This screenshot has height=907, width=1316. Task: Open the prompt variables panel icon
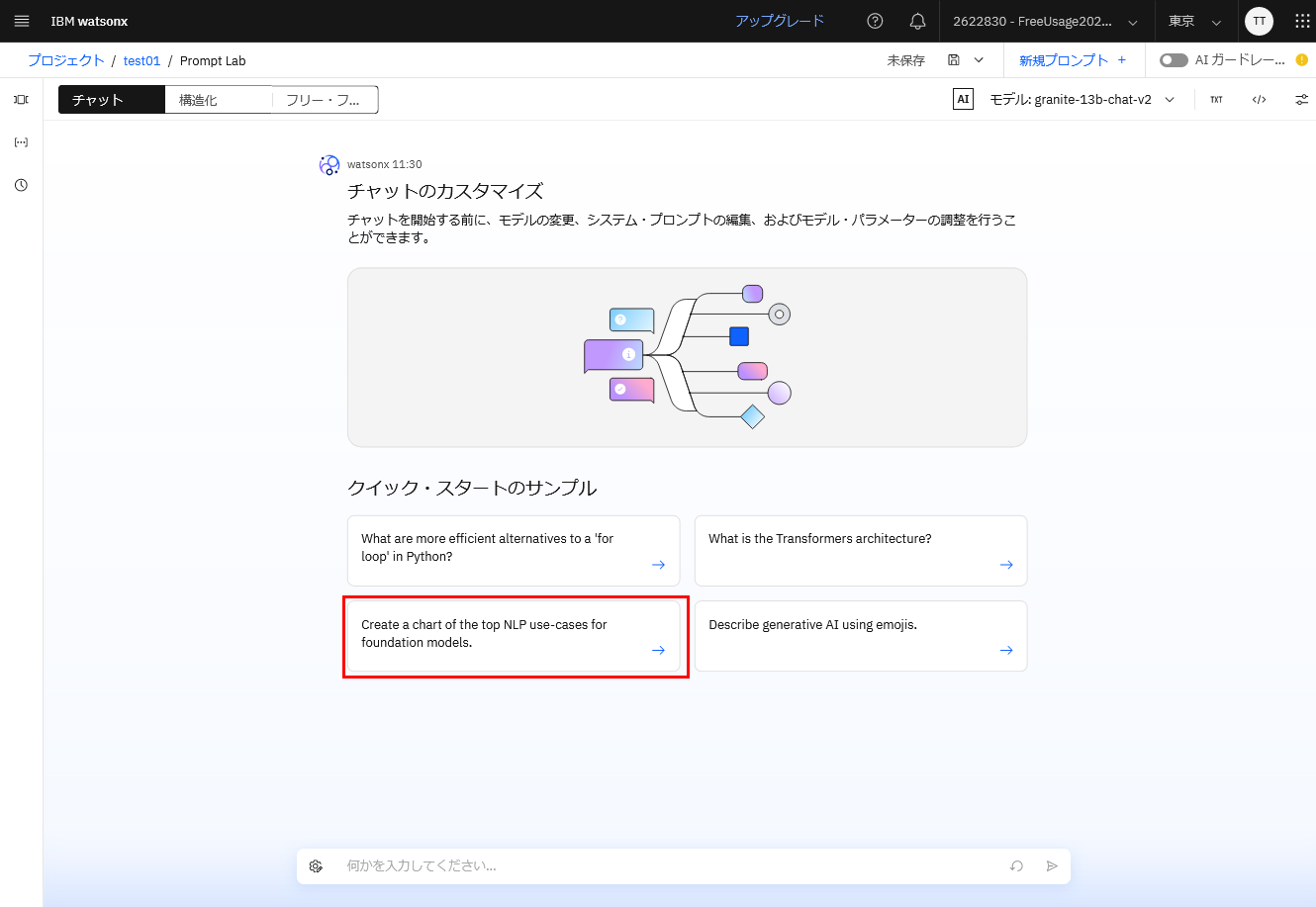21,141
